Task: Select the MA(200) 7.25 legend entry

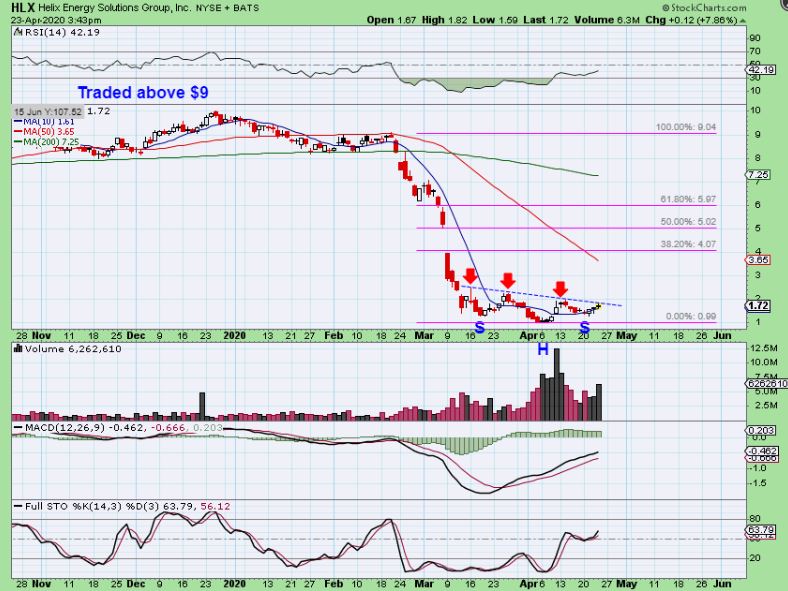Action: coord(47,142)
